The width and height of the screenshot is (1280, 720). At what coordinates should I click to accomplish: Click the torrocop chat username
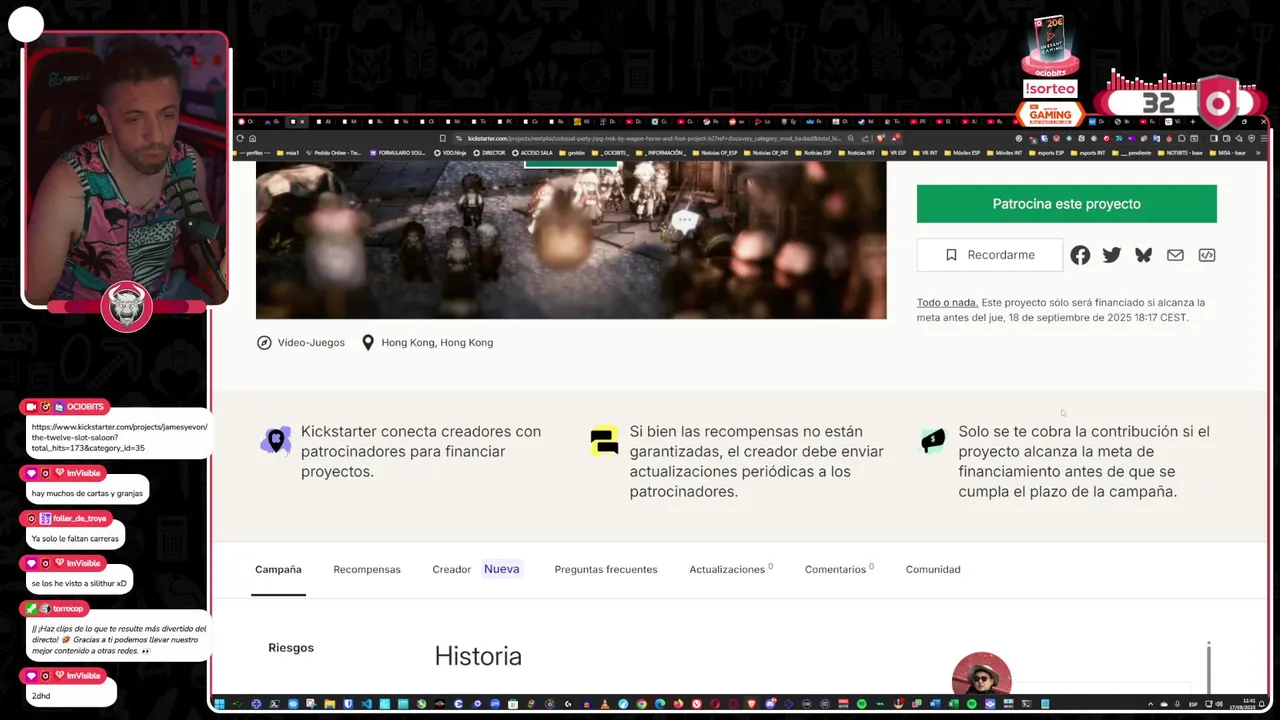[68, 608]
